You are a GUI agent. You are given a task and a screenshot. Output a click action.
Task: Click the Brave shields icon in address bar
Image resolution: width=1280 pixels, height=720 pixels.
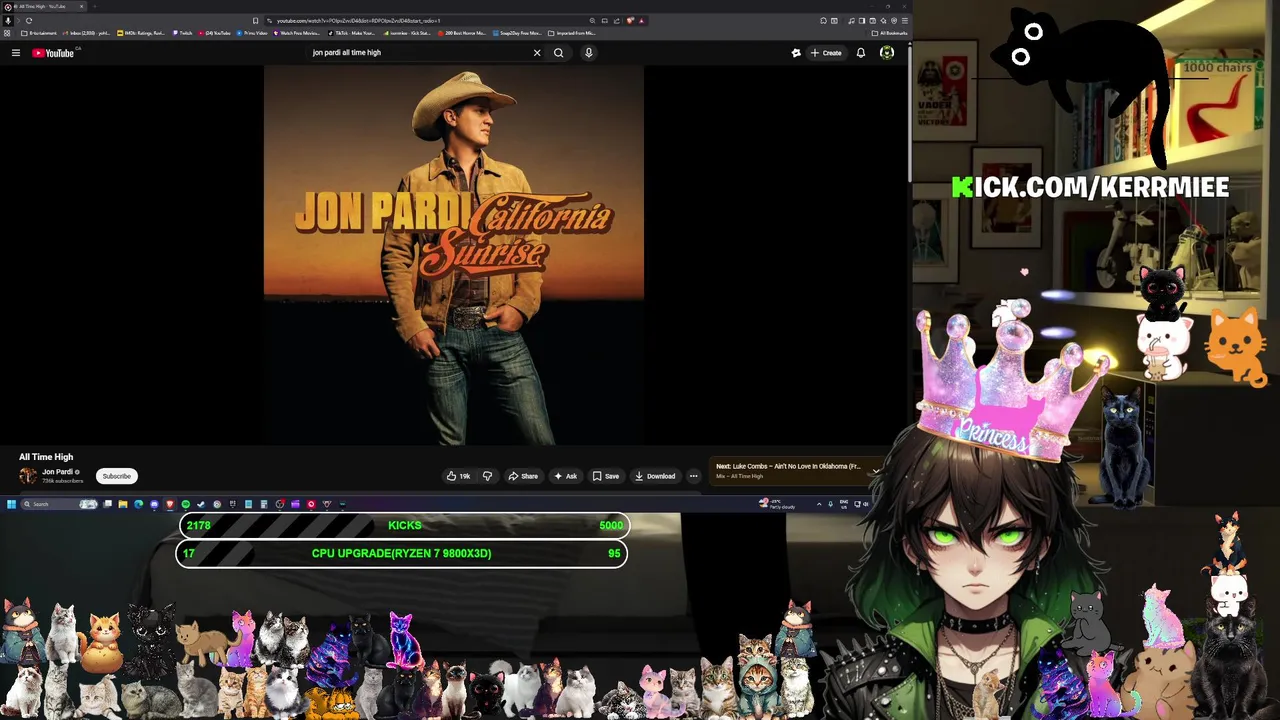pyautogui.click(x=630, y=21)
